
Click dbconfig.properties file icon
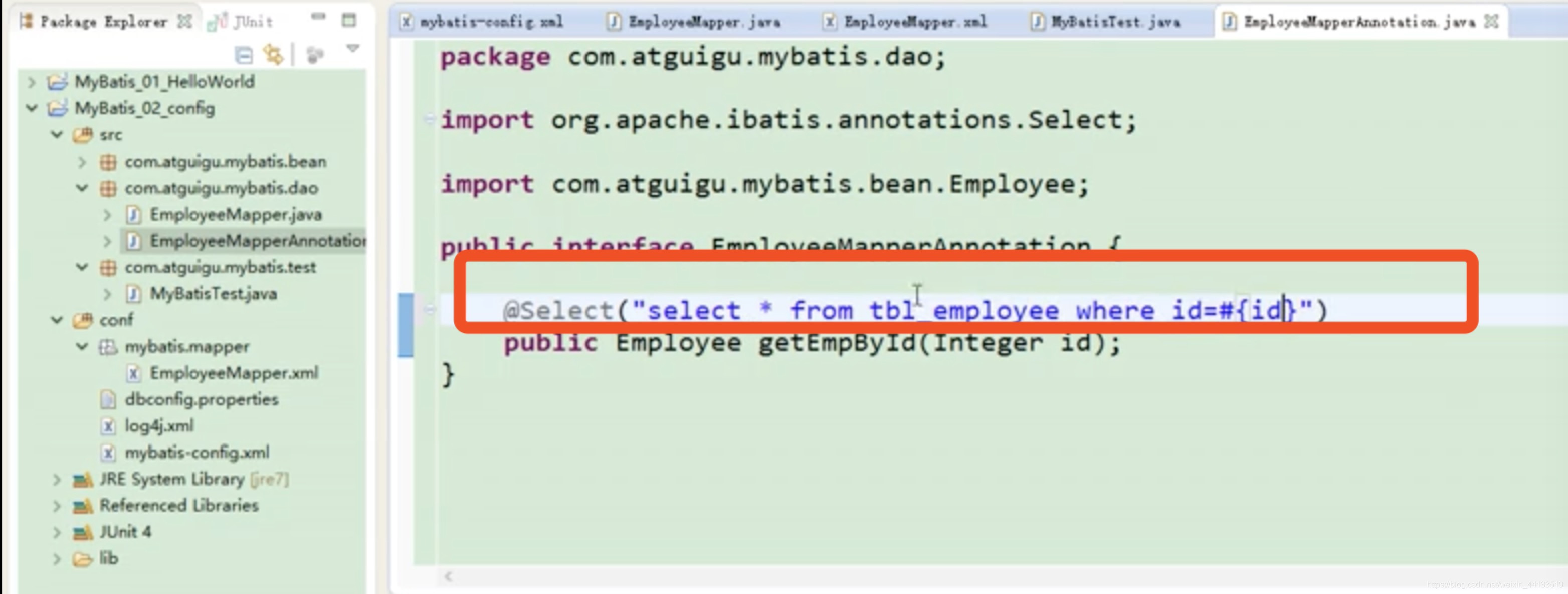(x=108, y=400)
